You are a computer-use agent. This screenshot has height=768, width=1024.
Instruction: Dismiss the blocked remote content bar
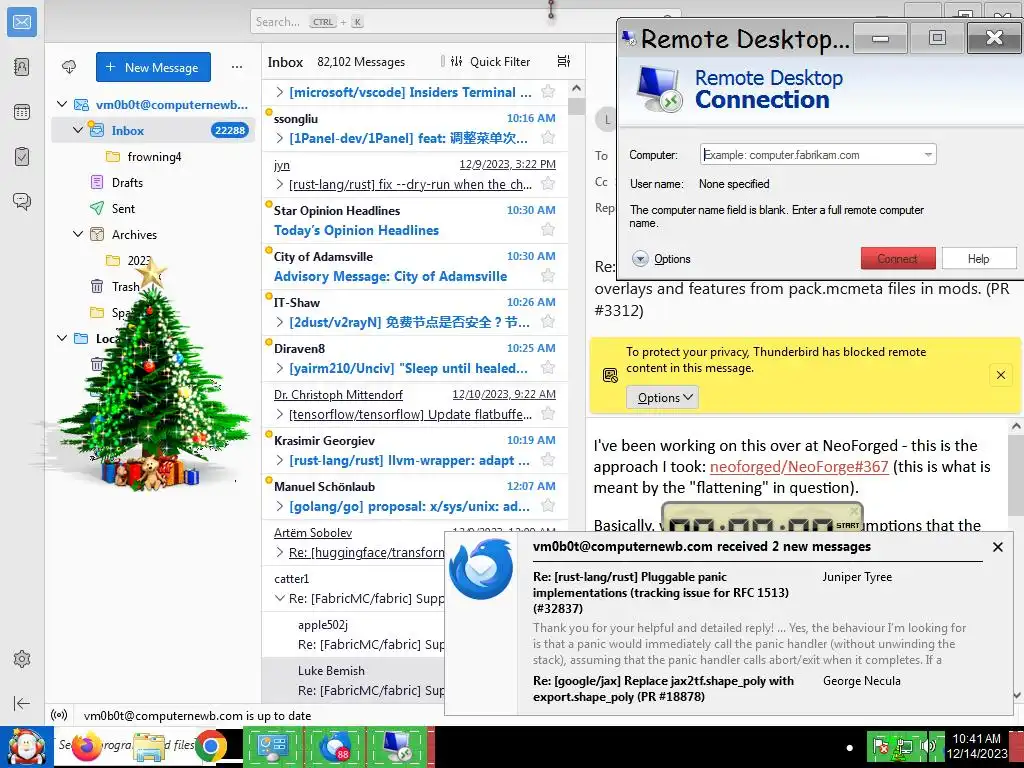pos(1000,375)
